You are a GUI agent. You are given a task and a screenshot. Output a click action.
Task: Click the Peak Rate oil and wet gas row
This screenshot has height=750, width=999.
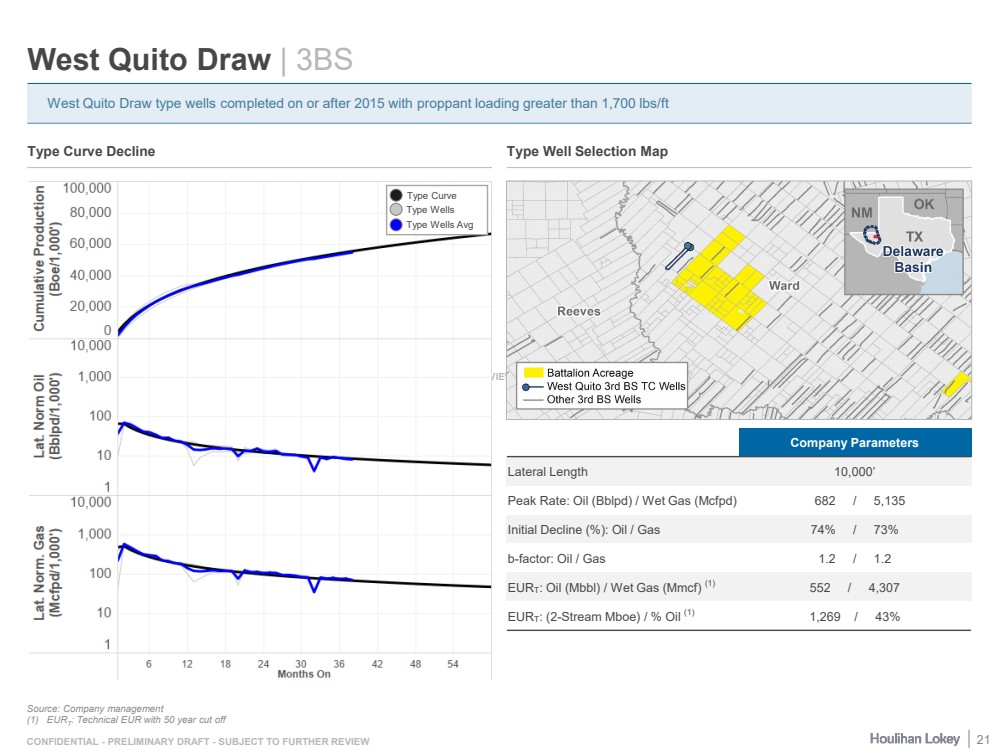[x=738, y=500]
